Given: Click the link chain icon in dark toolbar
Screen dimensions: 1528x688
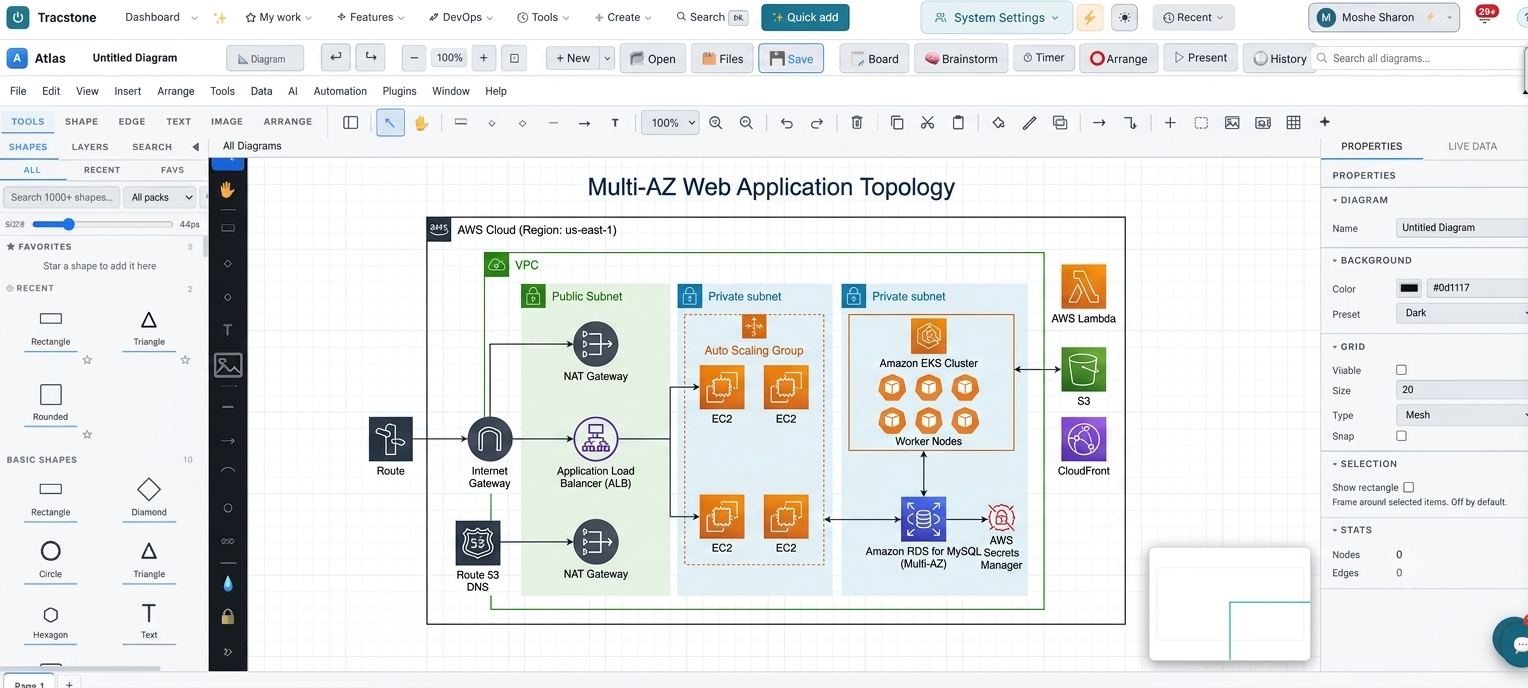Looking at the screenshot, I should point(228,541).
